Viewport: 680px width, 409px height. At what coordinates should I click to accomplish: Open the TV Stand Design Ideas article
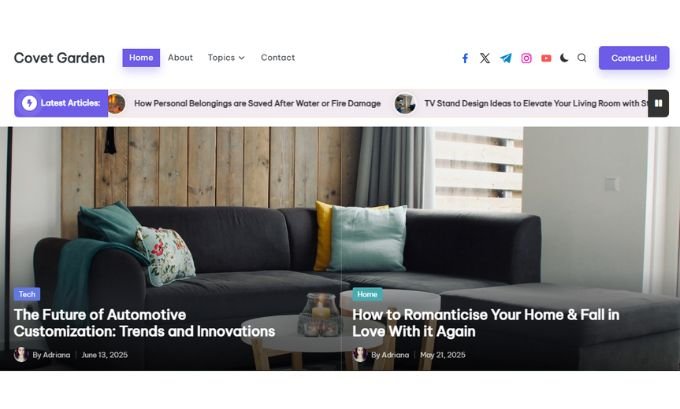[536, 103]
